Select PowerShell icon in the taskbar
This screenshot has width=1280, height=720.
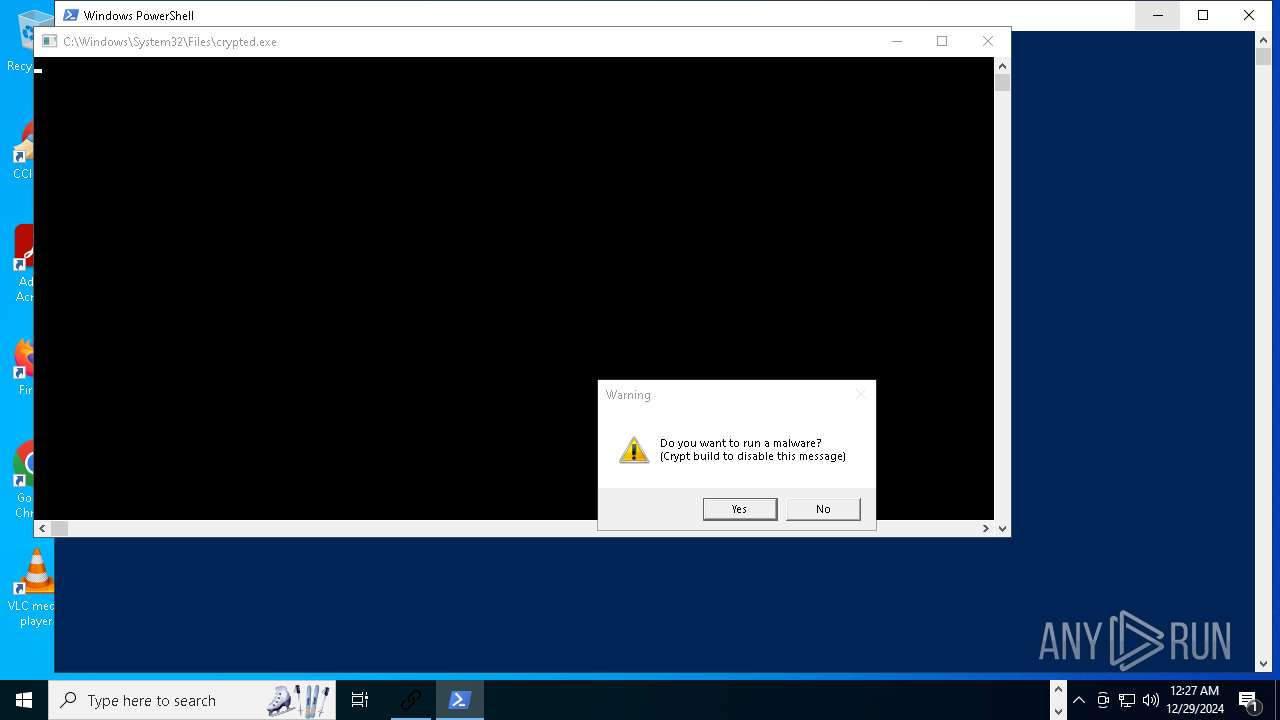460,700
